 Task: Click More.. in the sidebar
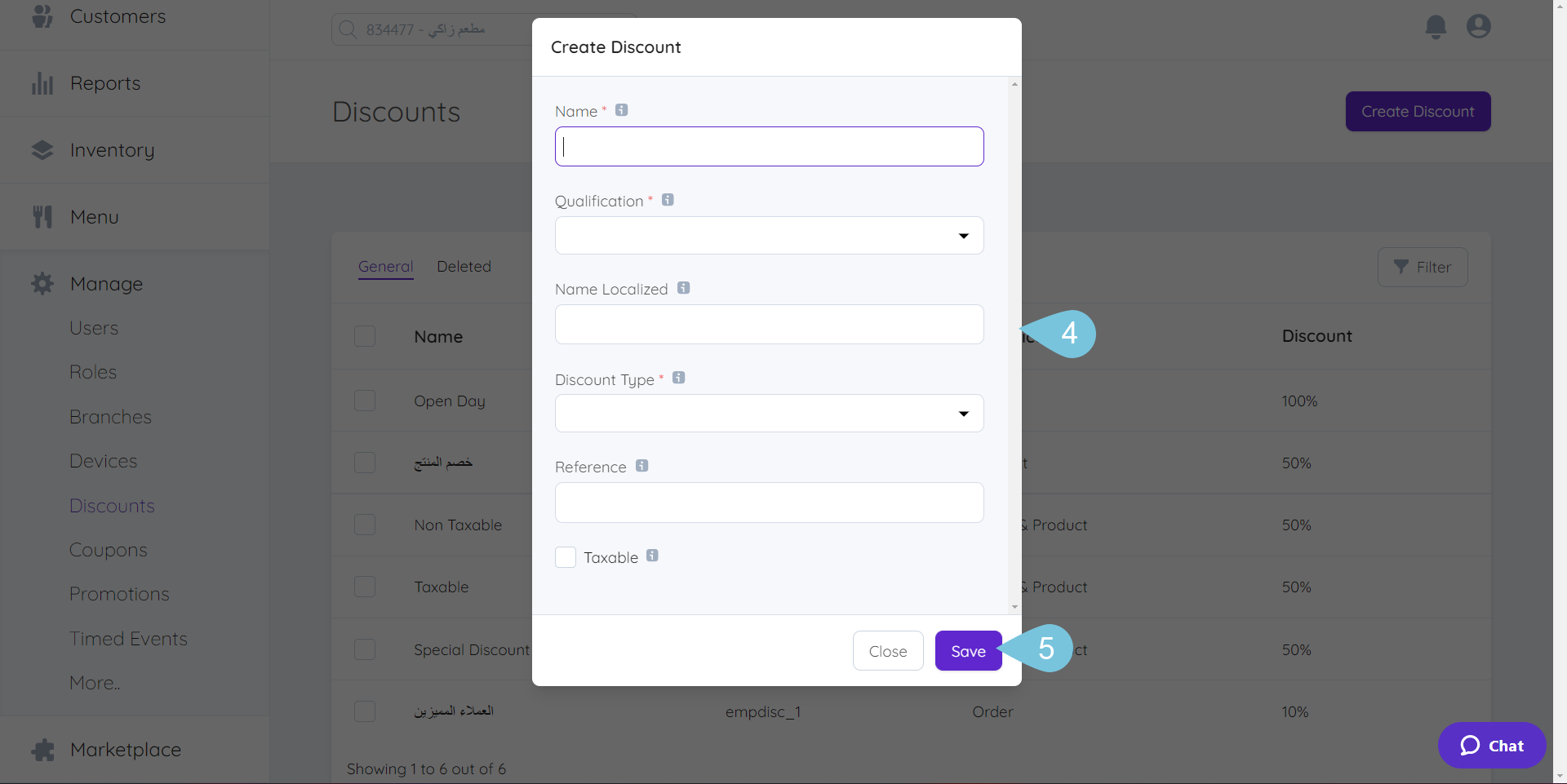[x=95, y=683]
